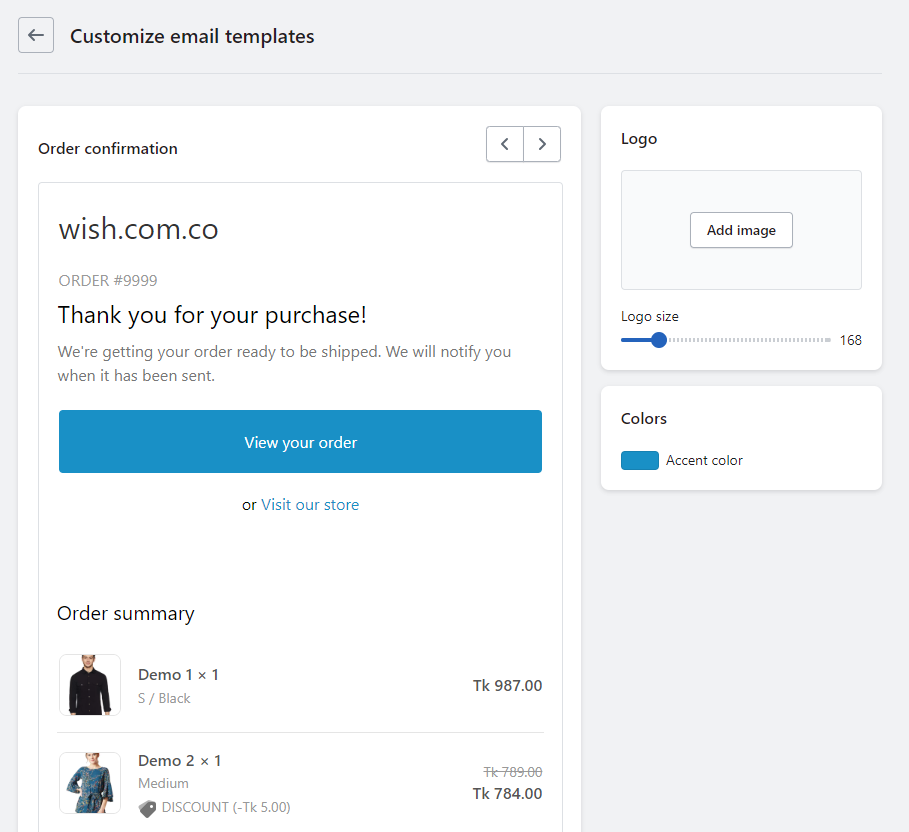The image size is (909, 832).
Task: Click the empty logo upload area
Action: (x=741, y=192)
